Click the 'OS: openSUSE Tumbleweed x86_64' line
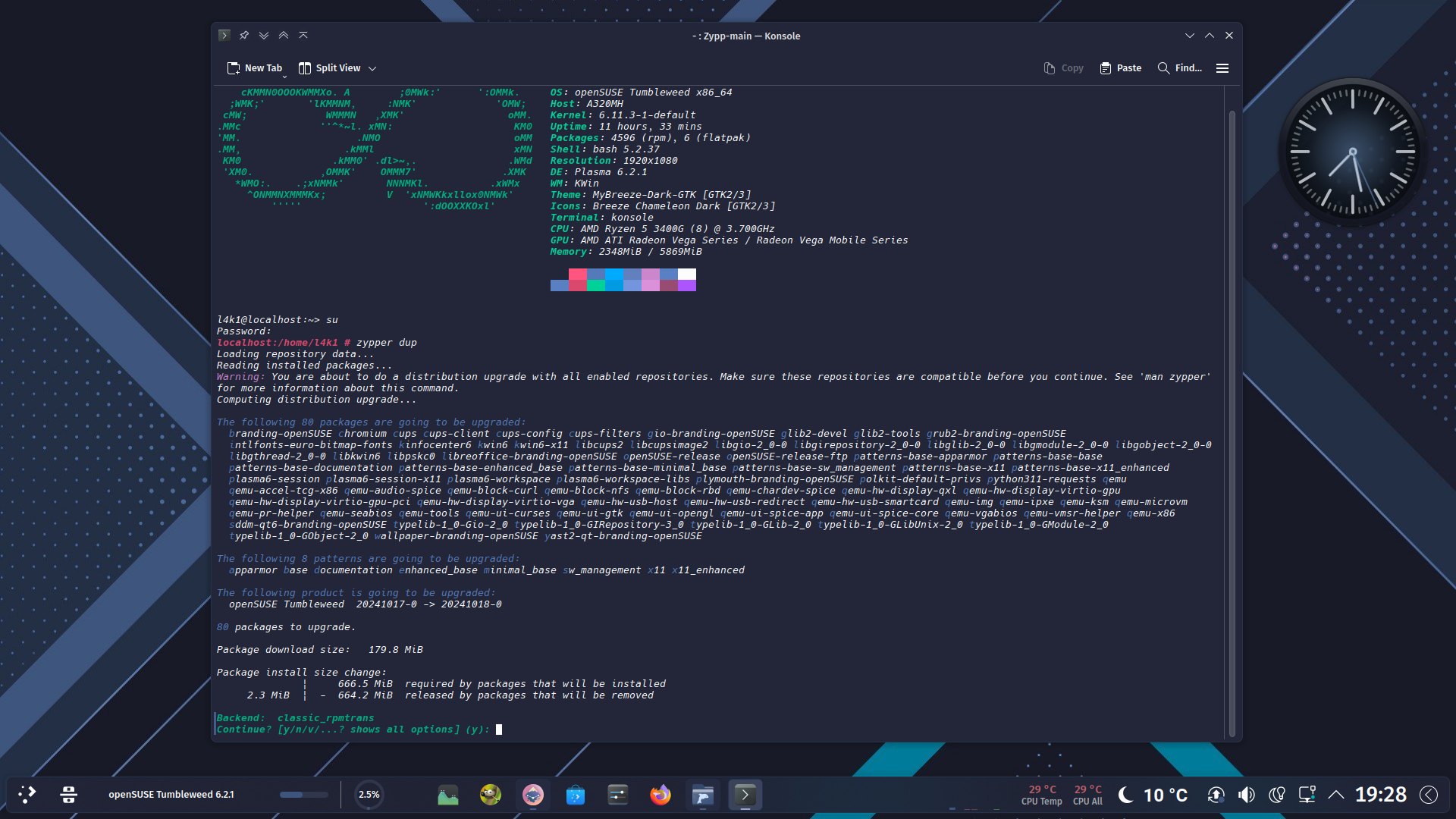 pos(642,93)
